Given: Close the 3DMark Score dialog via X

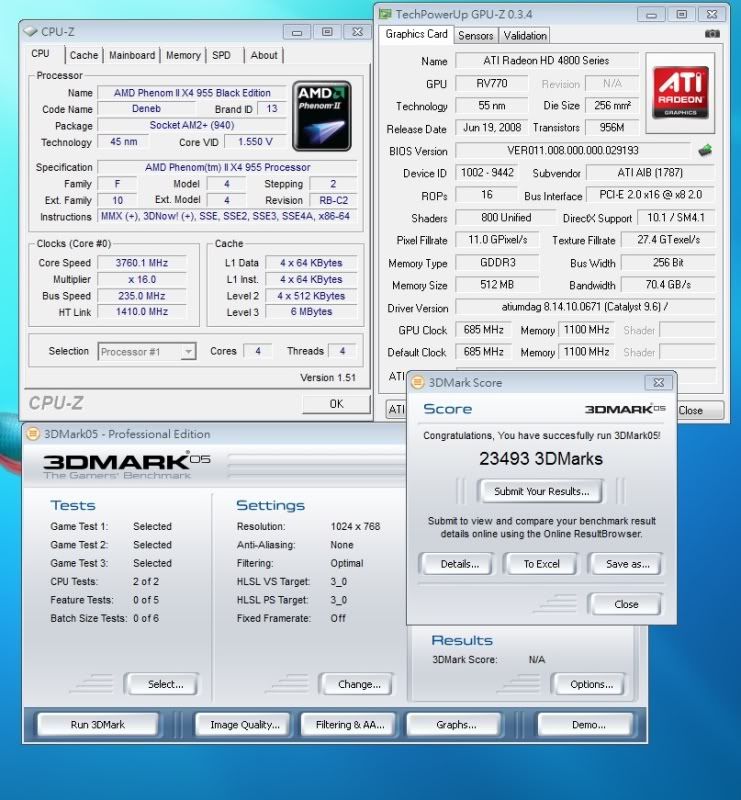Looking at the screenshot, I should [x=659, y=383].
